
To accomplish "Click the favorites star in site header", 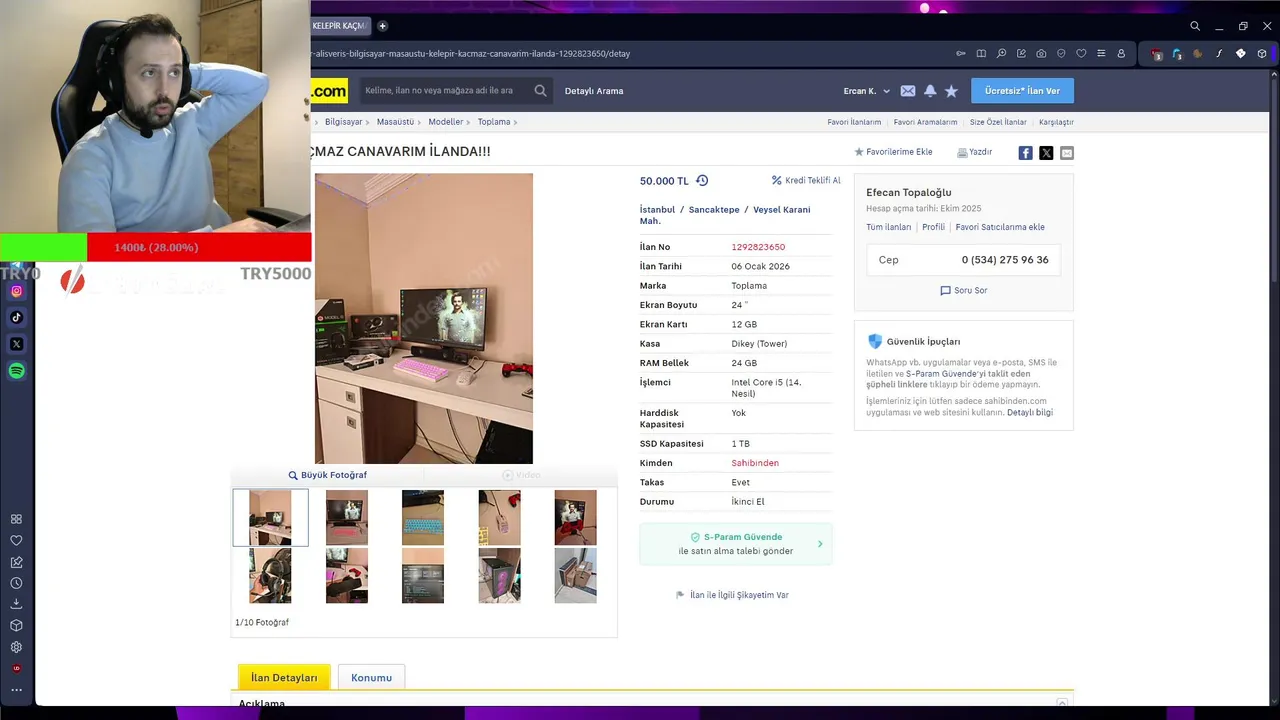I will 951,91.
